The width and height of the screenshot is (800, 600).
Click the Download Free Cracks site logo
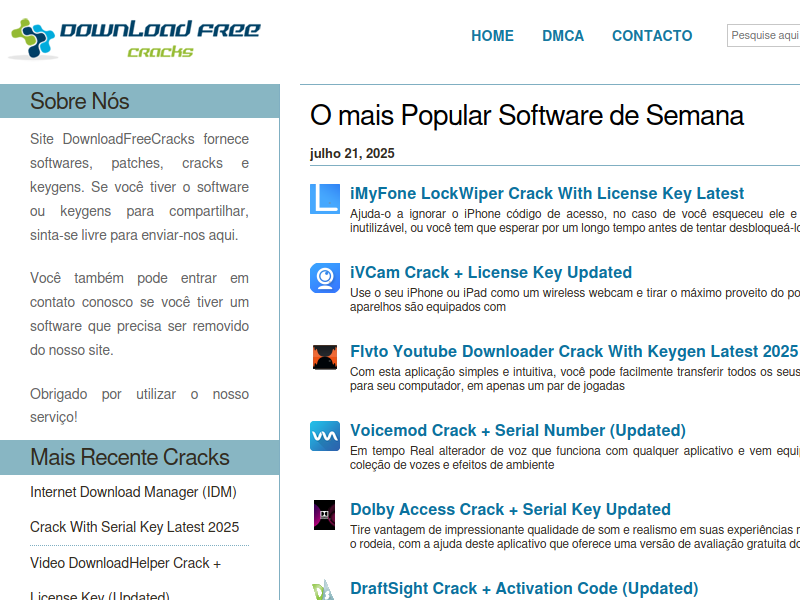point(135,39)
